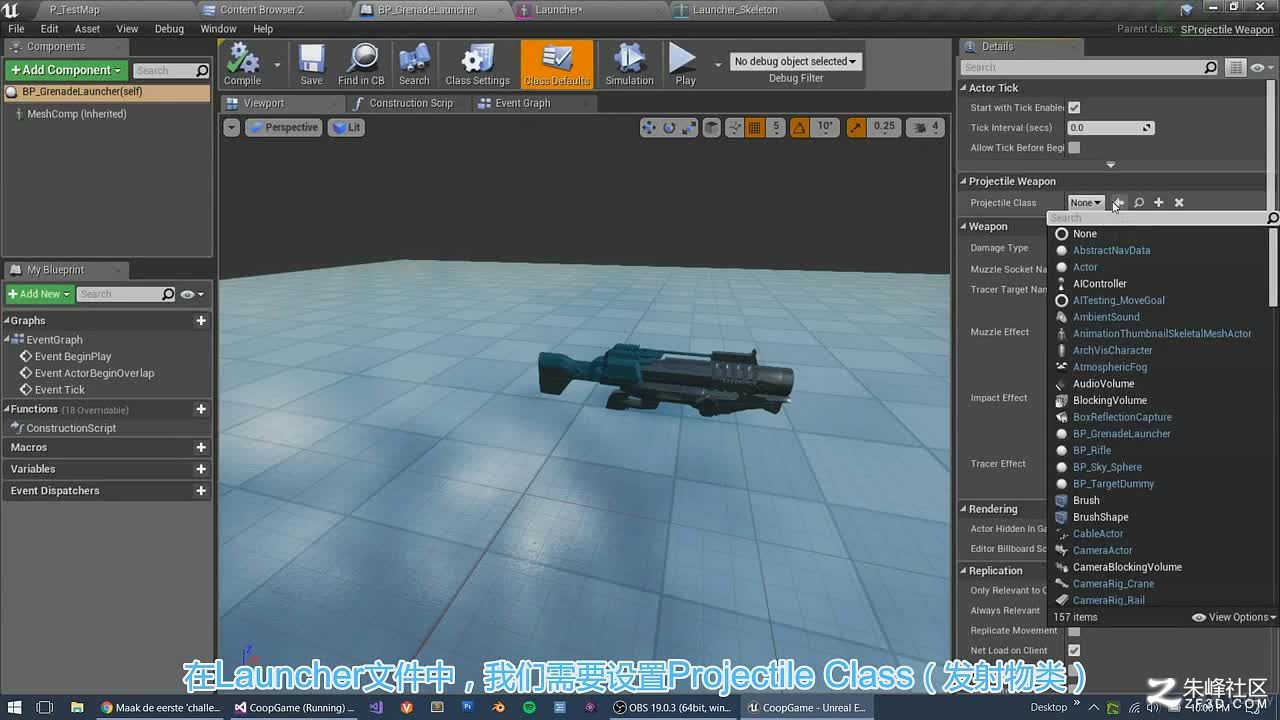Open the Projectile Class None dropdown
Screen dimensions: 1280x720
tap(1086, 203)
